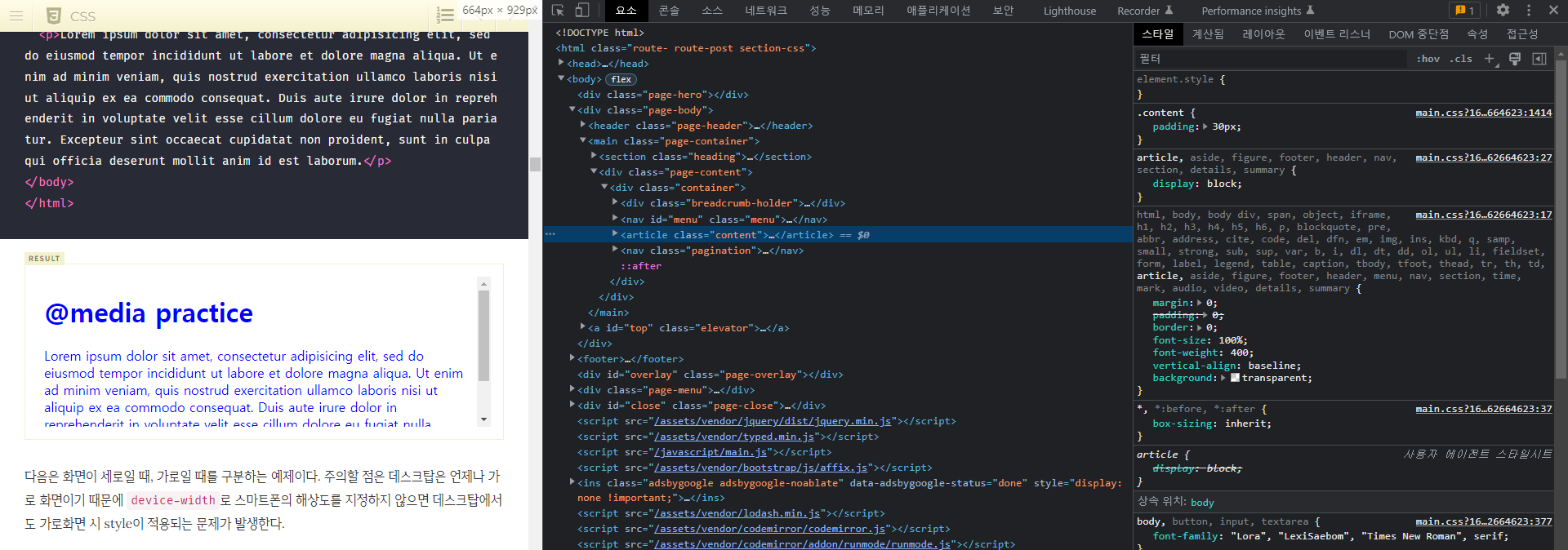Select the DOM 중단점 subtab
1568x550 pixels.
(x=1419, y=34)
